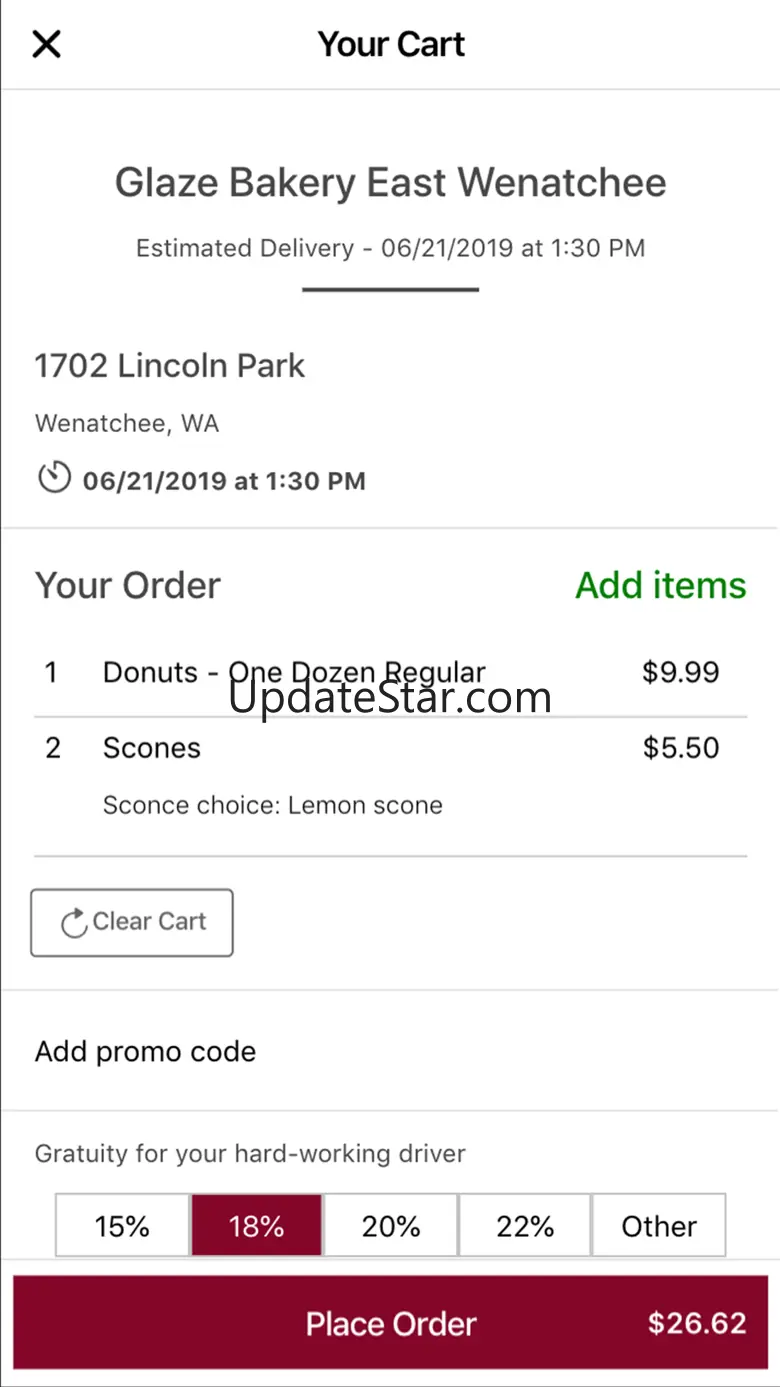Screen dimensions: 780x1387
Task: Tap the Donuts $9.99 price
Action: pos(680,672)
